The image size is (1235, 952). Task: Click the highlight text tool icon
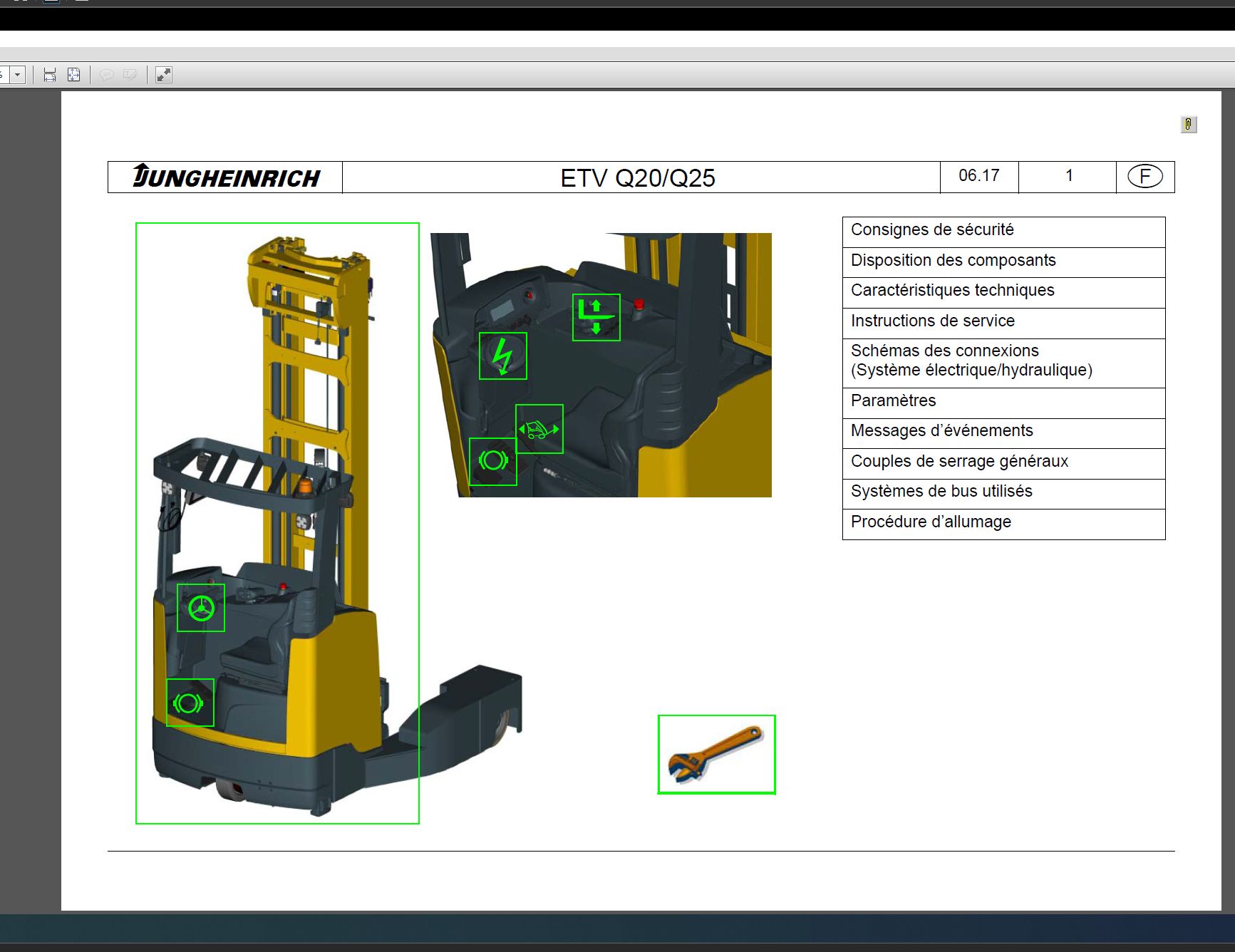click(130, 74)
